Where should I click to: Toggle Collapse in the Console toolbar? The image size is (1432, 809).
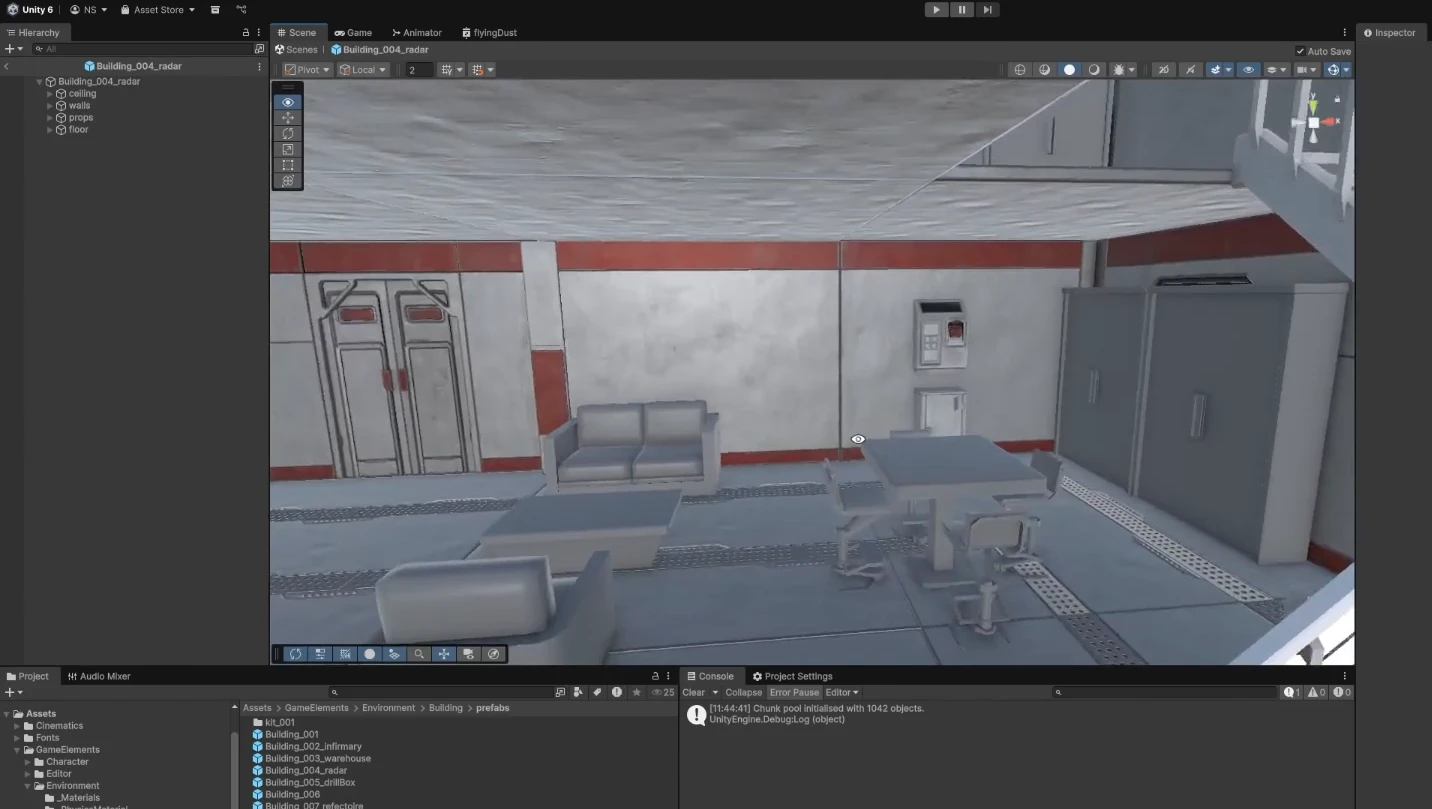743,692
